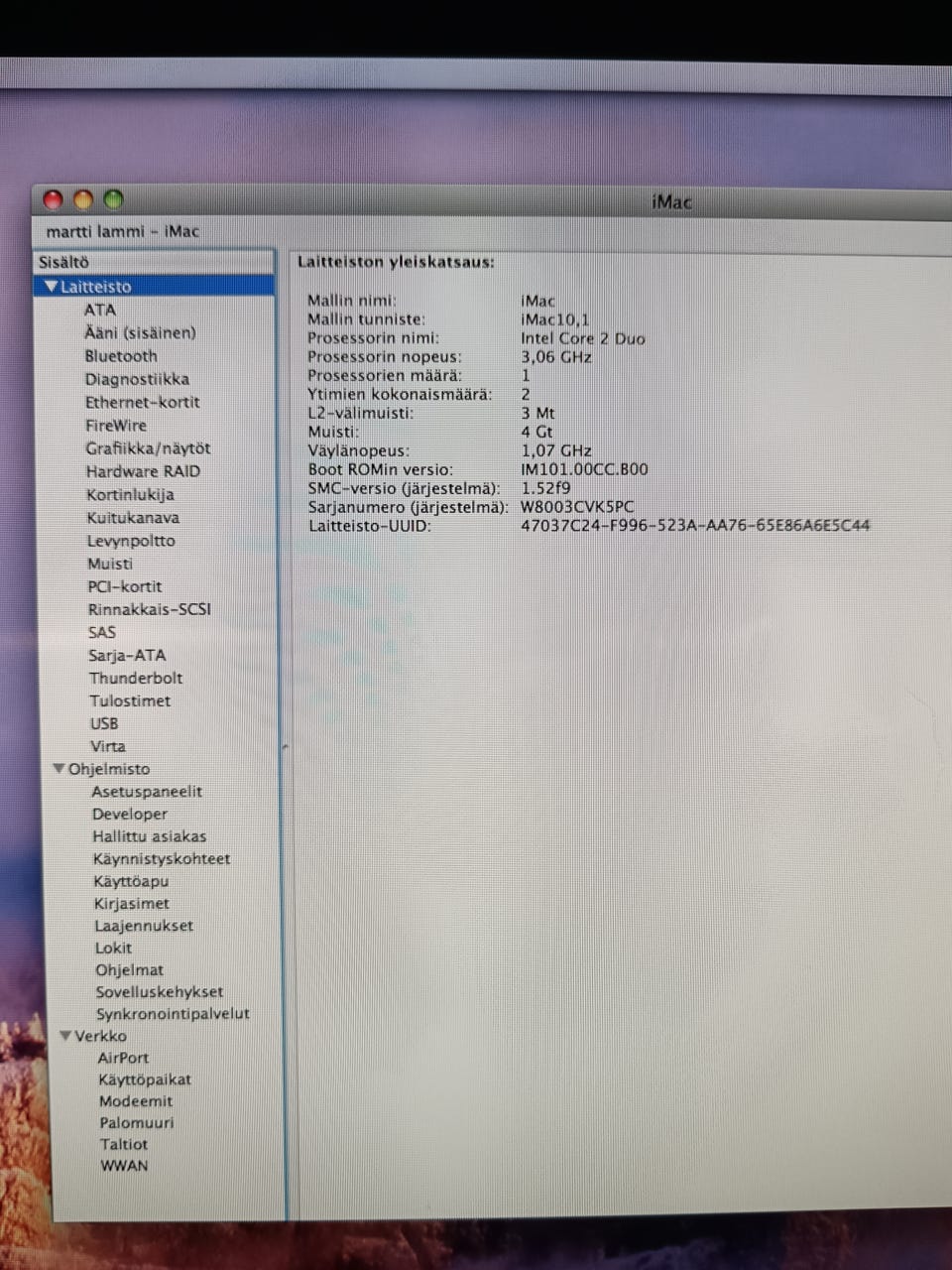Viewport: 952px width, 1270px height.
Task: Open Developer section
Action: pyautogui.click(x=130, y=814)
